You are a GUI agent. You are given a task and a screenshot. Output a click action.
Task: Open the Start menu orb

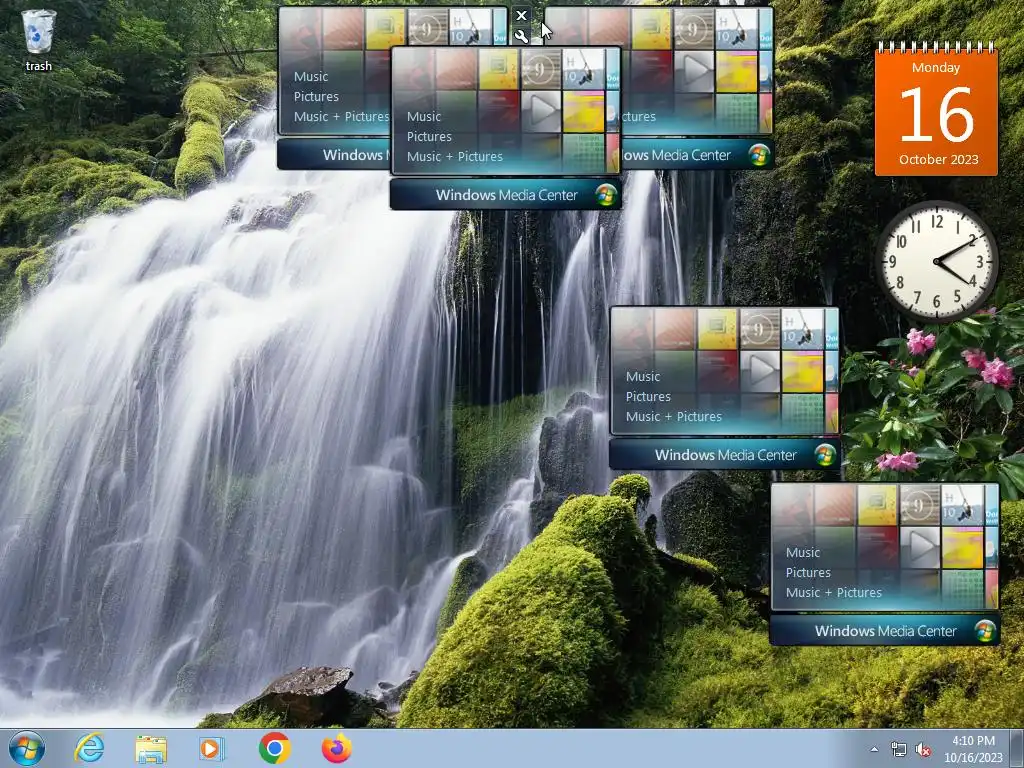[x=27, y=748]
